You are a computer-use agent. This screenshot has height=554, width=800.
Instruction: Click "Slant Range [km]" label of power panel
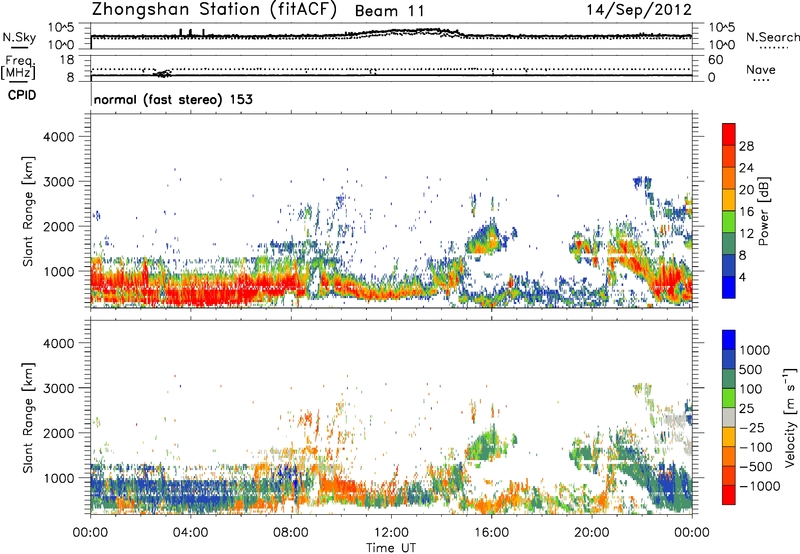coord(29,211)
